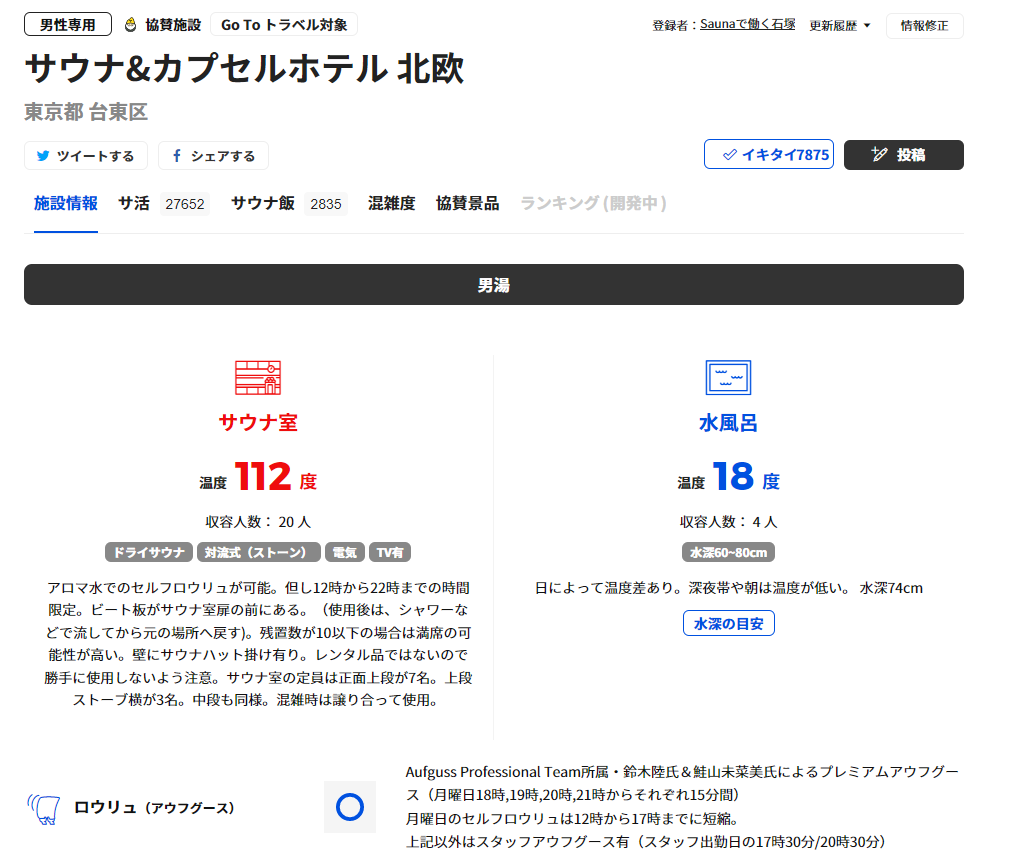Go to the 混雑度 tab

[x=391, y=203]
